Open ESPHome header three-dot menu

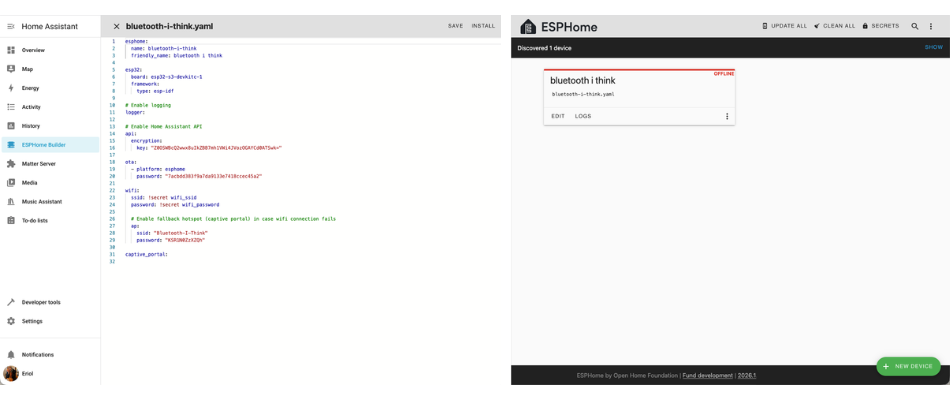931,26
